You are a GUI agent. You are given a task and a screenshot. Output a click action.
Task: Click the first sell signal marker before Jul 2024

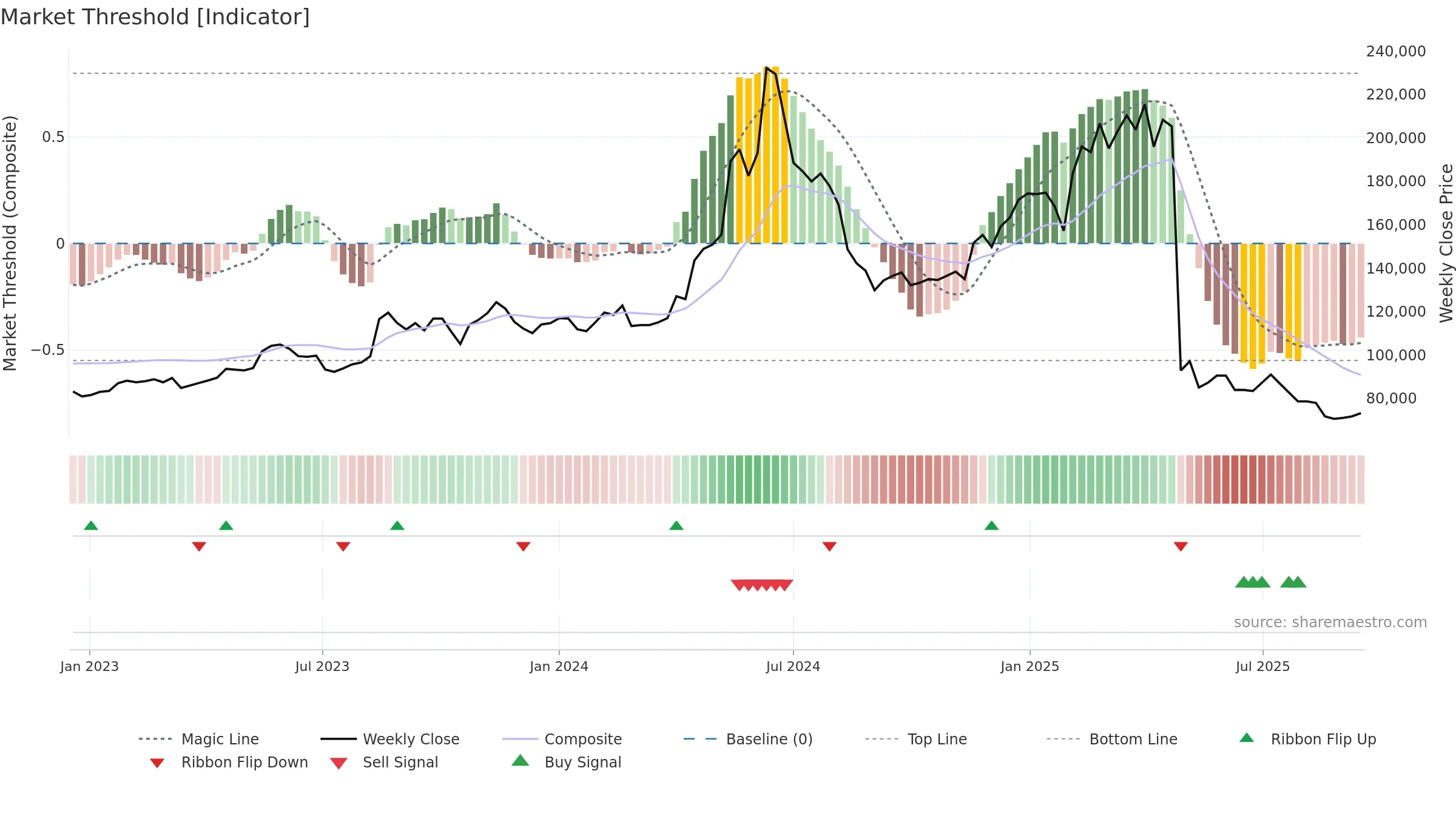click(740, 585)
